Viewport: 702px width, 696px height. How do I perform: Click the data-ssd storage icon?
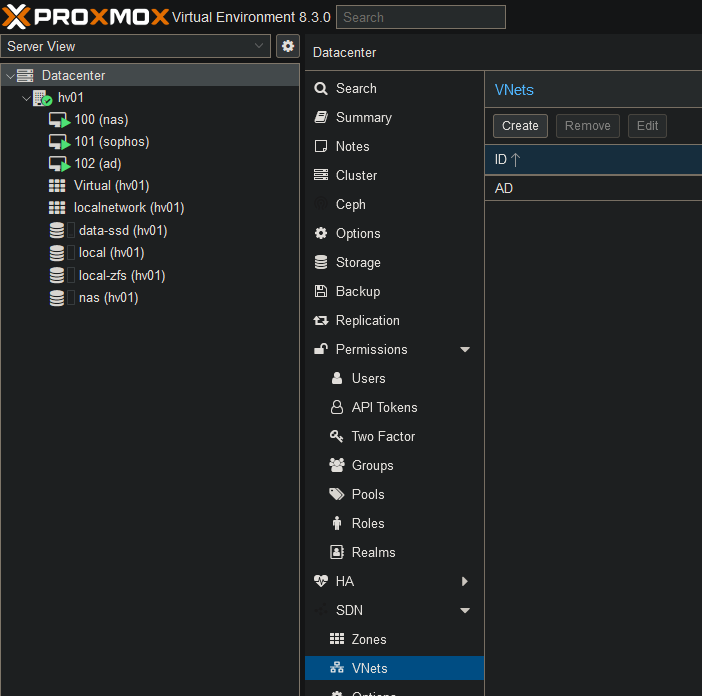[x=57, y=230]
